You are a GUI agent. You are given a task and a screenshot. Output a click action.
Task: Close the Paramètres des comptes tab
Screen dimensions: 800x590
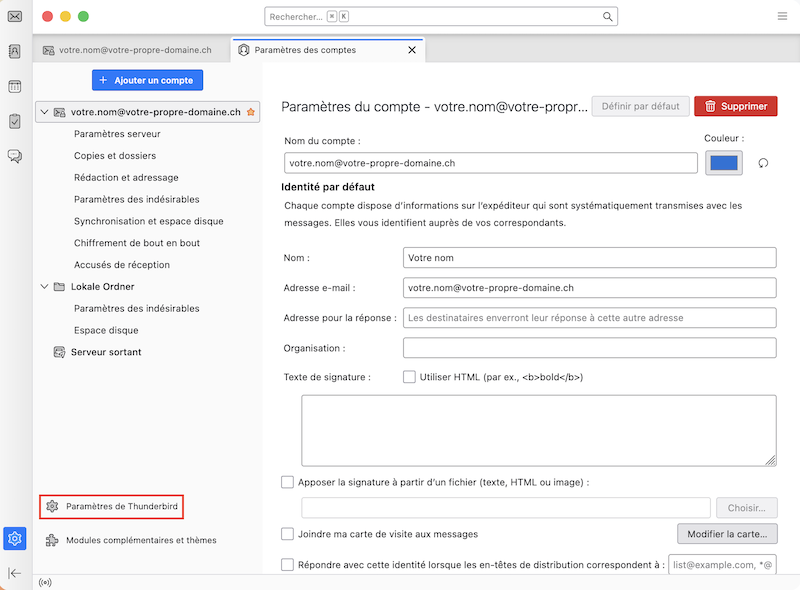412,50
